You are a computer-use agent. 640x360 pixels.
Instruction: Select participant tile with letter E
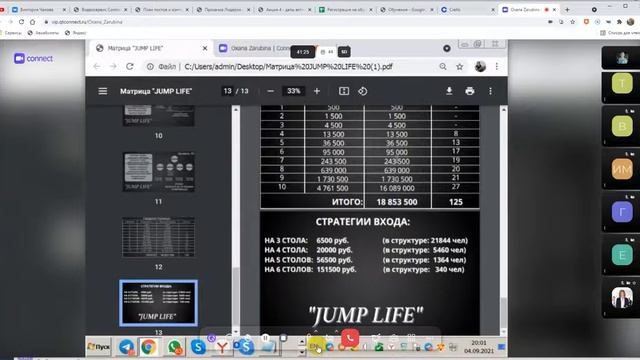click(622, 255)
